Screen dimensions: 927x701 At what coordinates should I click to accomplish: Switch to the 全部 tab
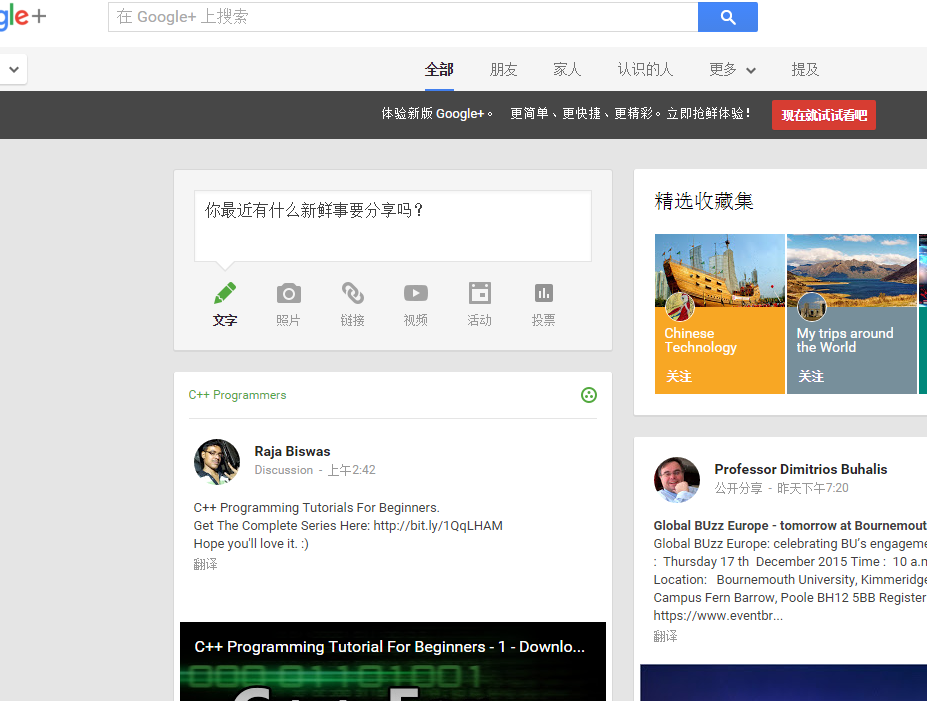point(439,70)
